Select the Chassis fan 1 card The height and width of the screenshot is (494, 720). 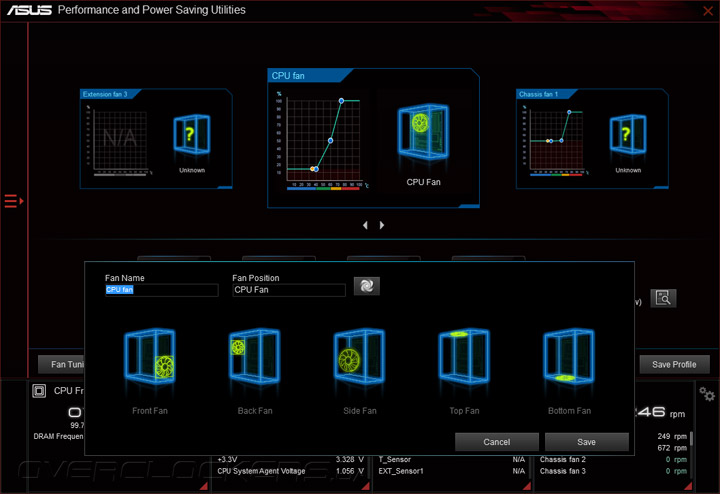pyautogui.click(x=592, y=139)
